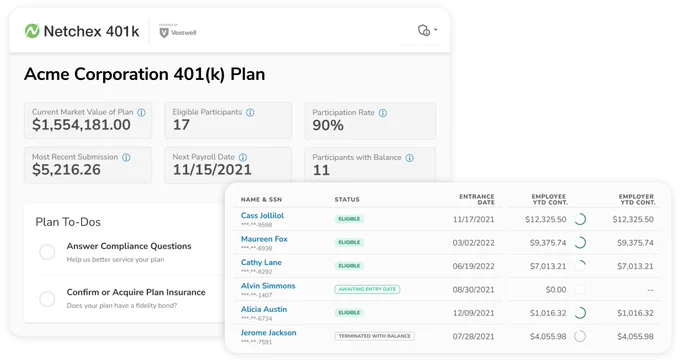Click the Acme Corporation 401(k) Plan title
This screenshot has width=680, height=363.
(144, 75)
